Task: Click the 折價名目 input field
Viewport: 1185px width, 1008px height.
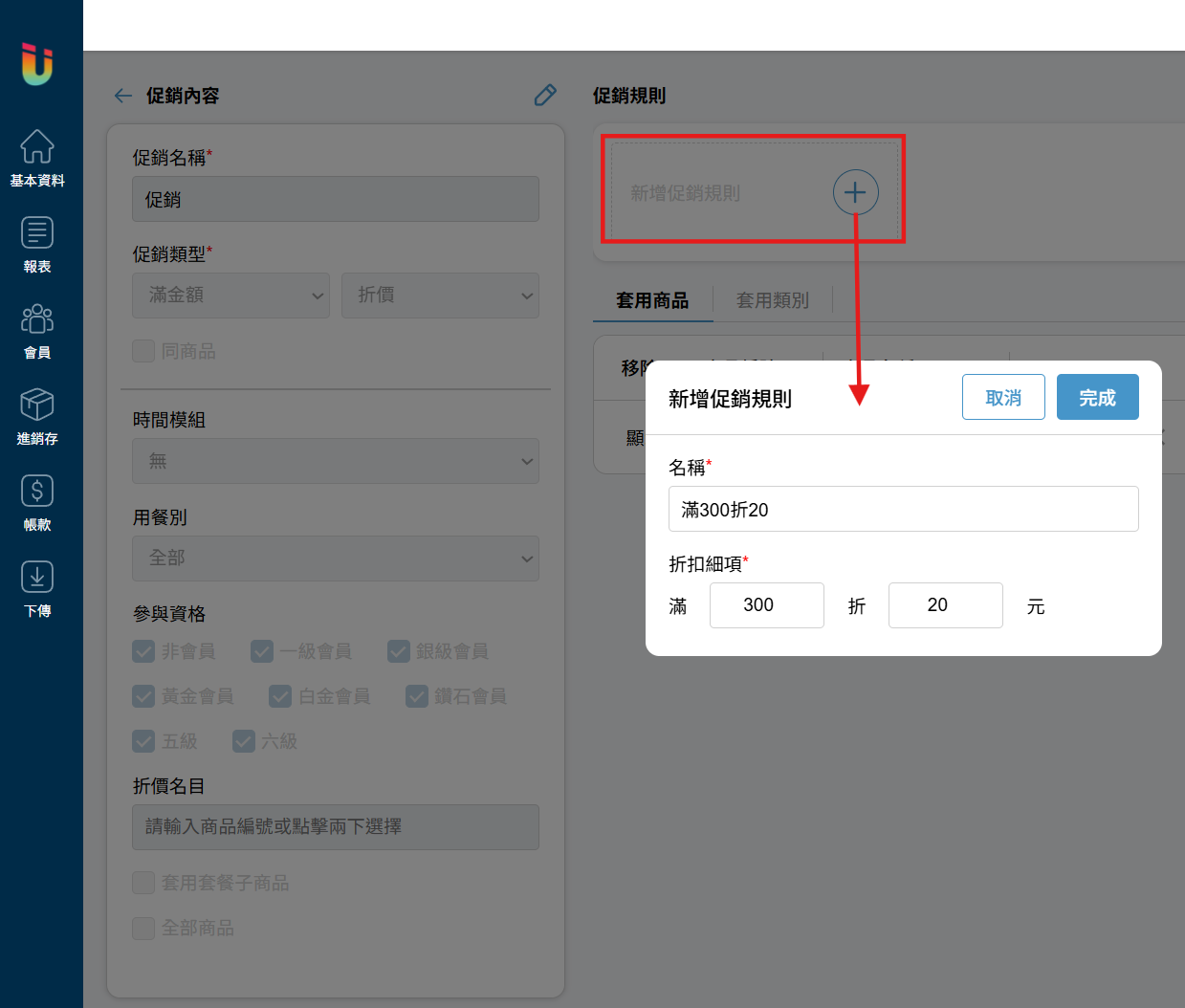Action: point(336,827)
